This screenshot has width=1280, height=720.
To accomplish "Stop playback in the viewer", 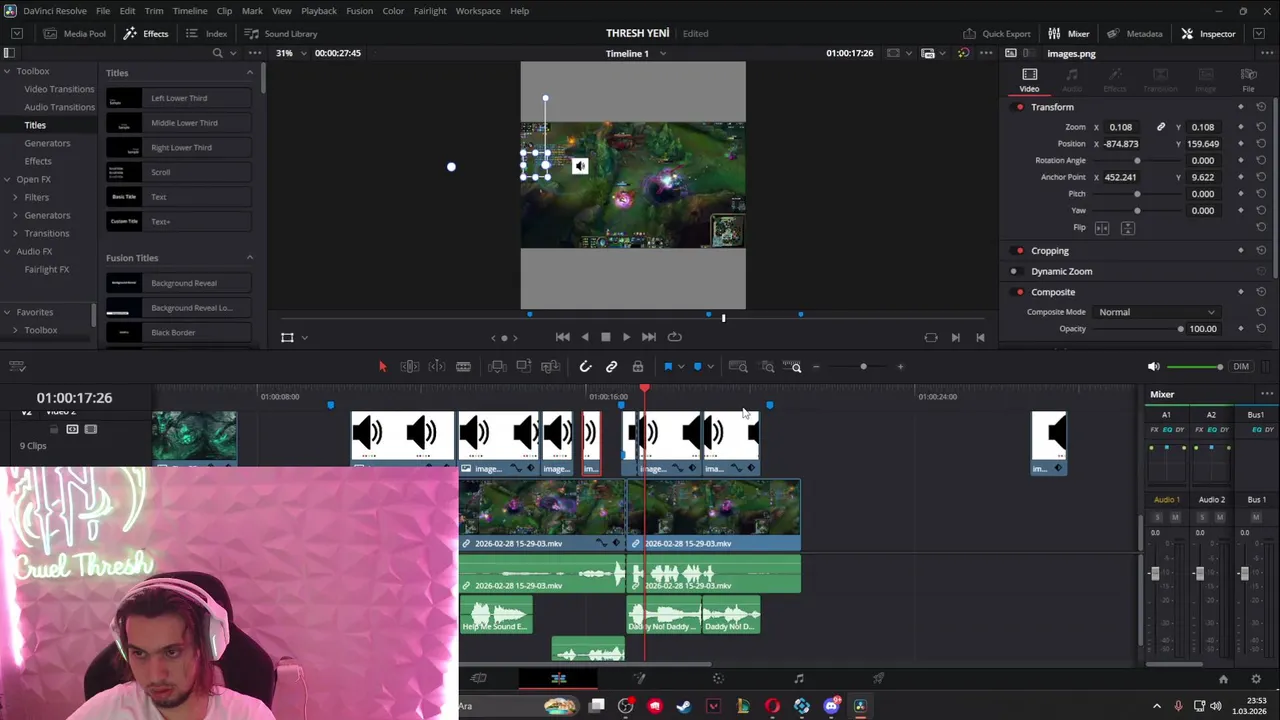I will click(x=605, y=337).
